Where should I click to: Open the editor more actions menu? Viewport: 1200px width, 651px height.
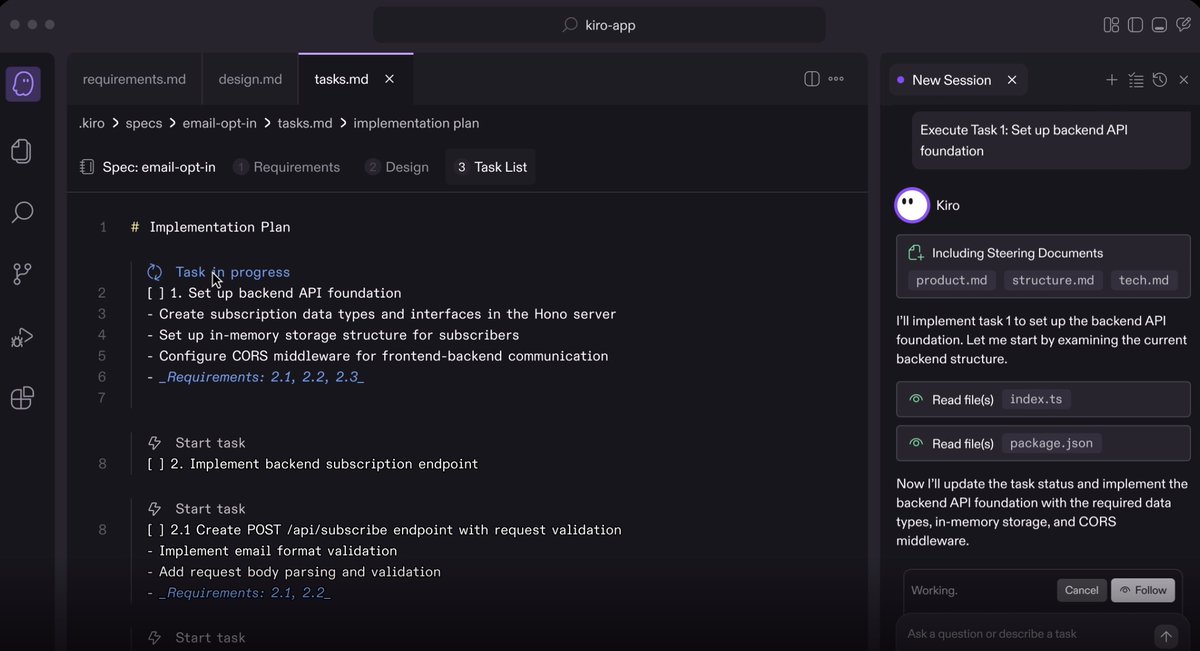(836, 78)
